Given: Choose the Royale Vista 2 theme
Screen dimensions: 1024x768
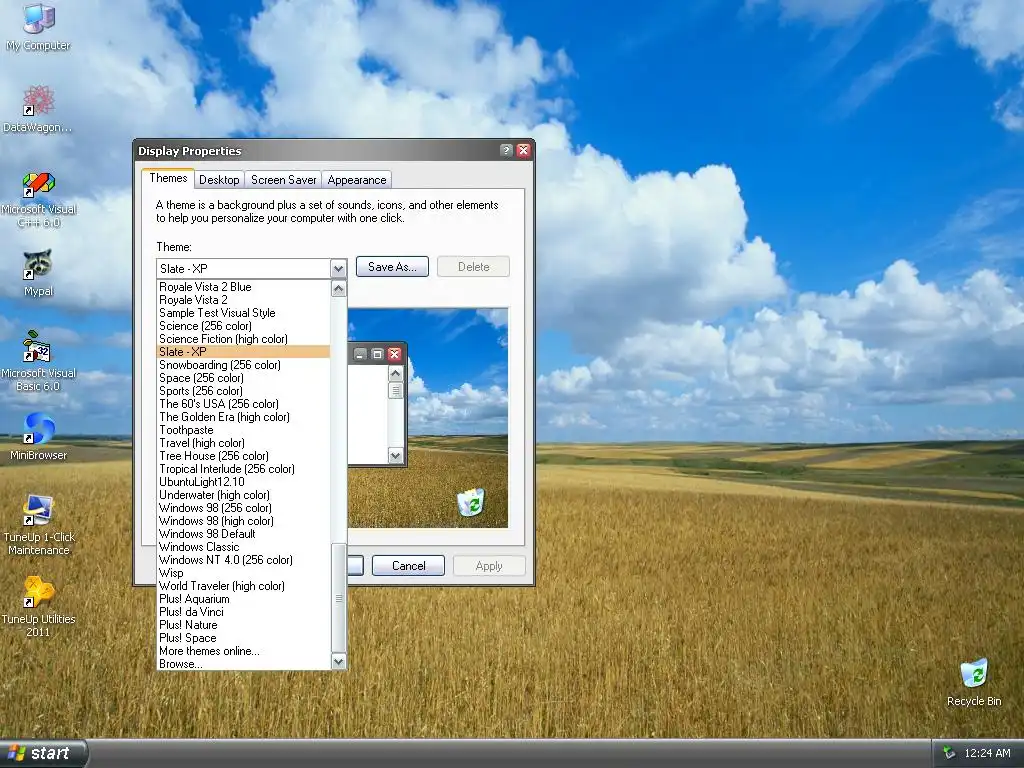Looking at the screenshot, I should coord(243,300).
